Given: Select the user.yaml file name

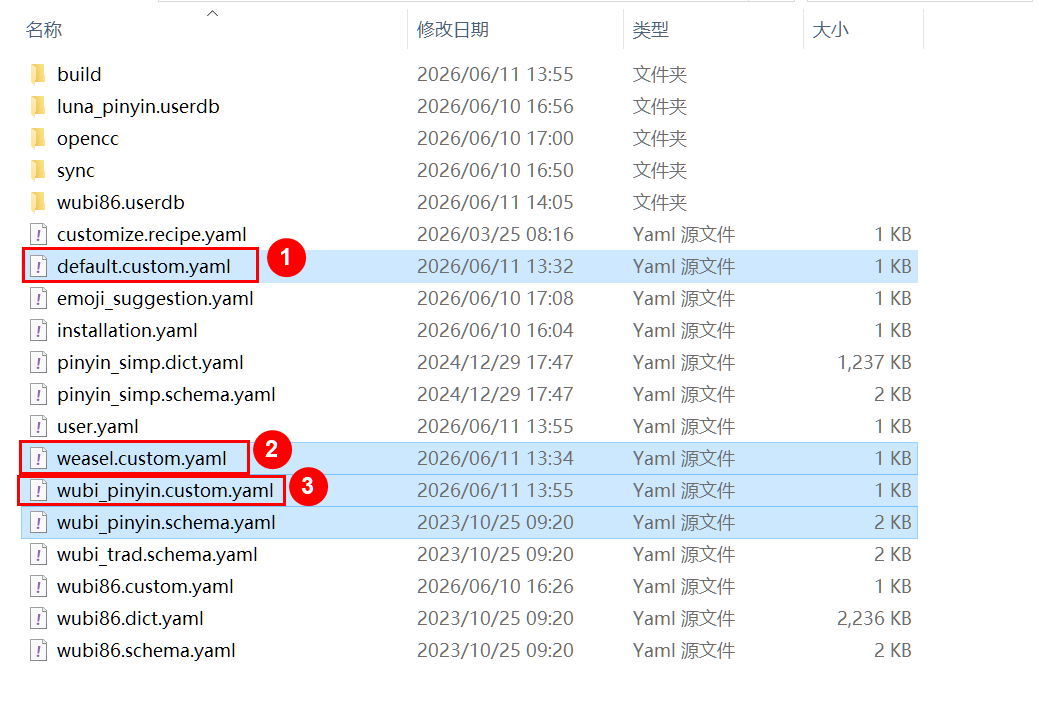Looking at the screenshot, I should [97, 427].
